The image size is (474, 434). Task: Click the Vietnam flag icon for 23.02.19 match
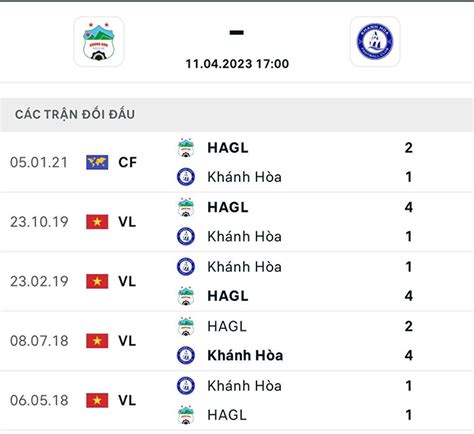[x=97, y=281]
